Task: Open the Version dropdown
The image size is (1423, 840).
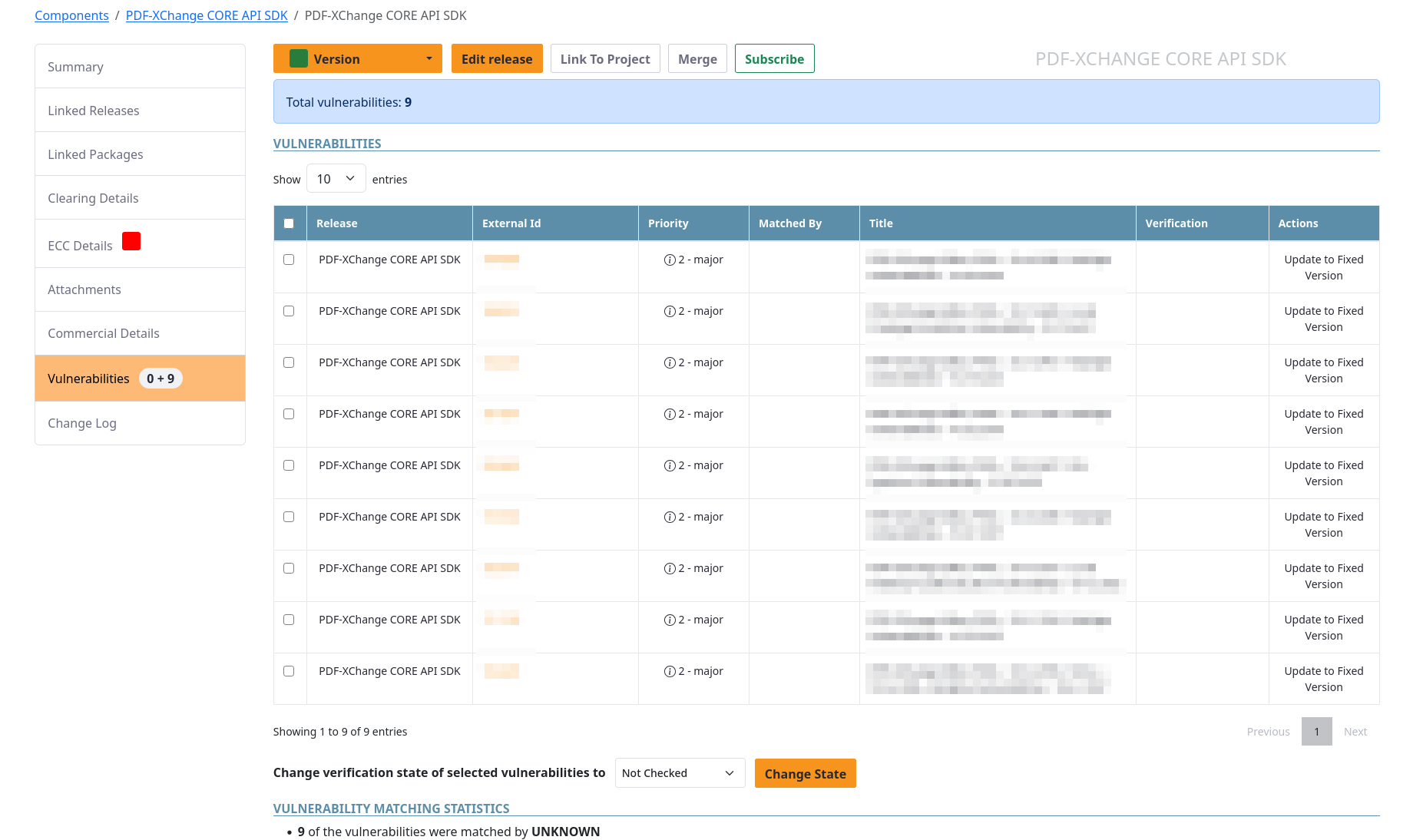Action: [x=357, y=59]
